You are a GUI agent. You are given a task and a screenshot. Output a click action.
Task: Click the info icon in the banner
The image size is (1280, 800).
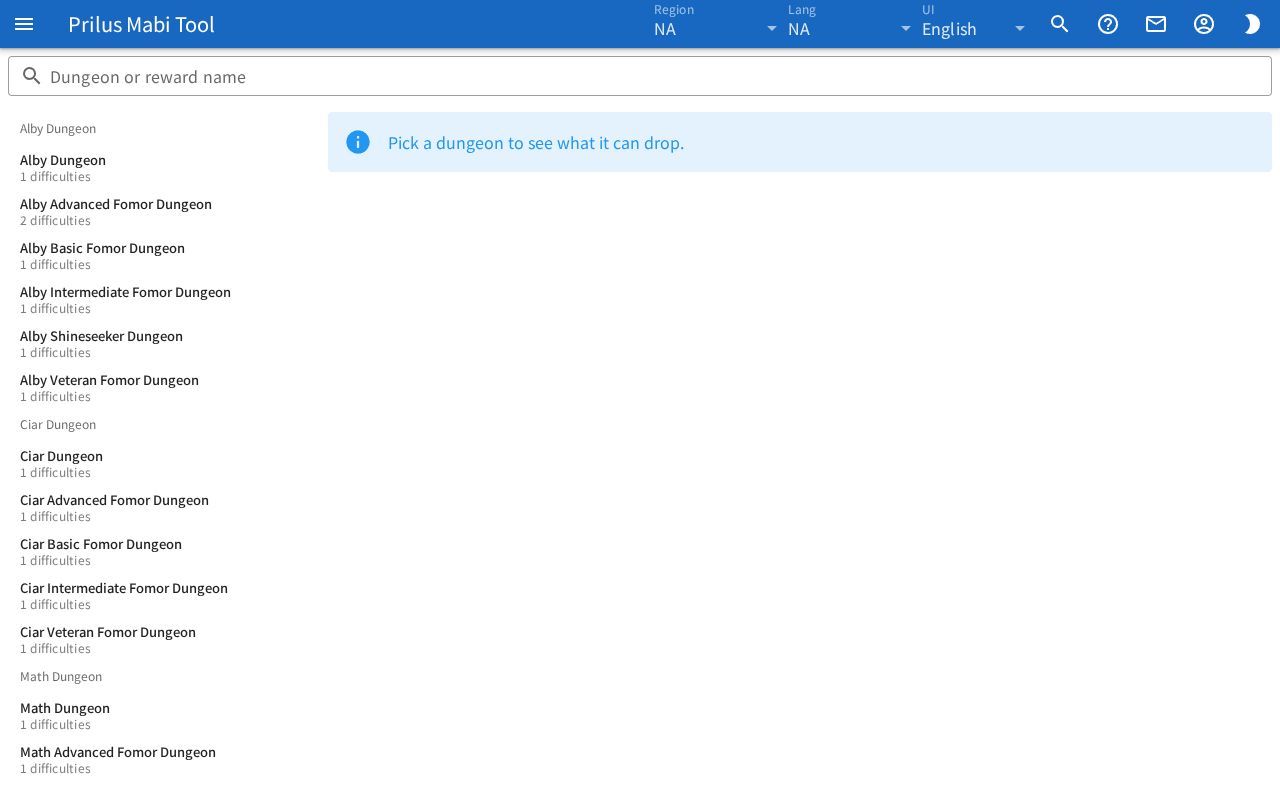[x=358, y=142]
